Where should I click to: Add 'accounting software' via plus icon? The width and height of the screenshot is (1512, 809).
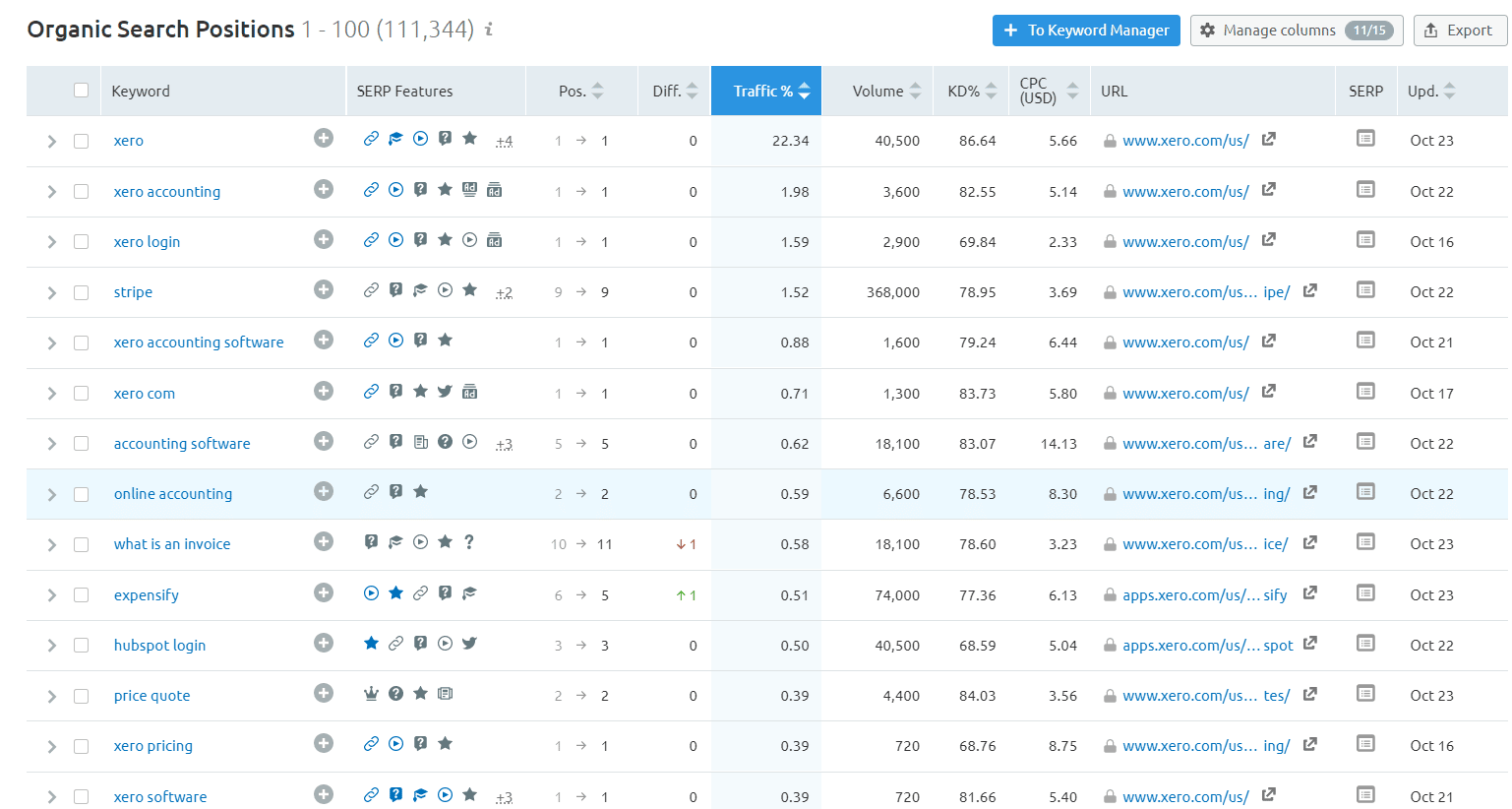click(x=324, y=441)
